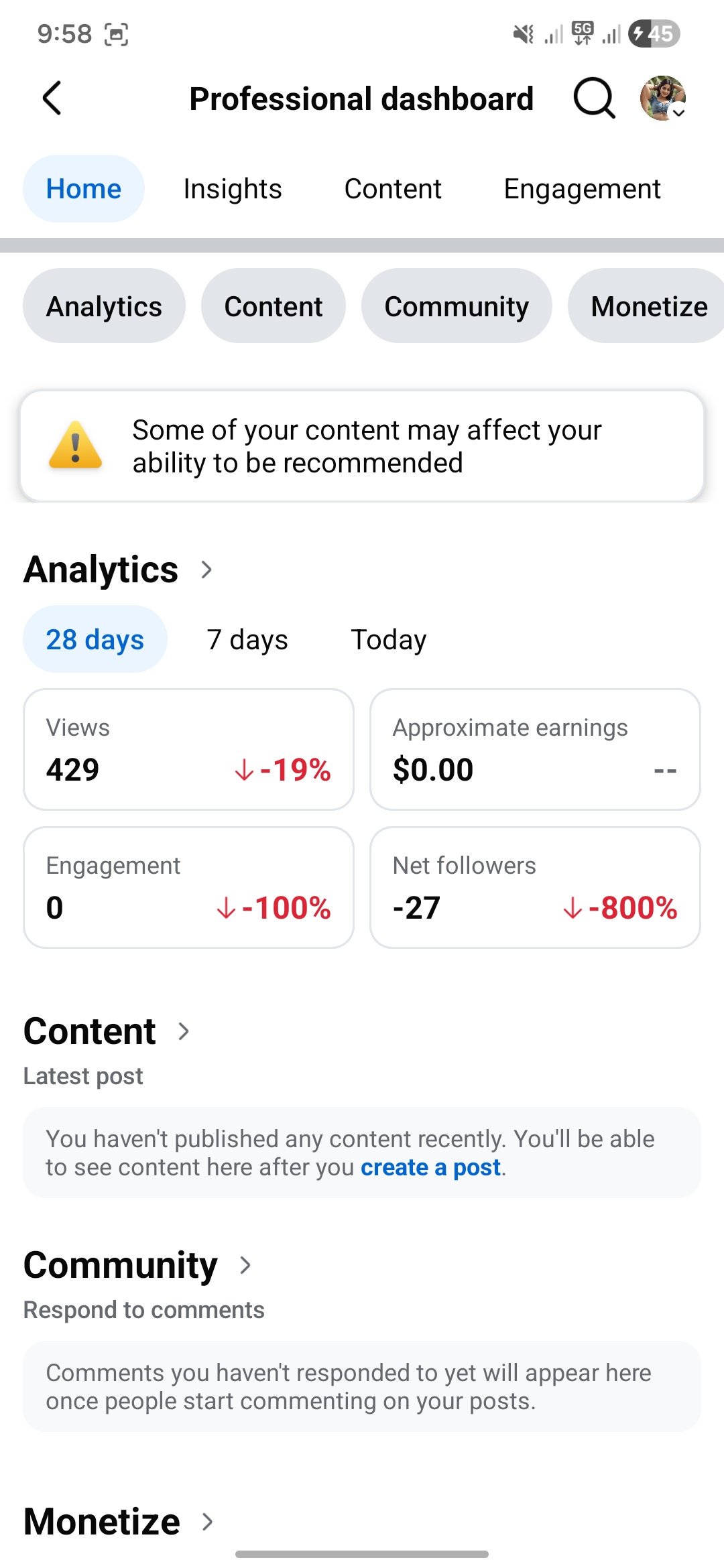The width and height of the screenshot is (724, 1568).
Task: Expand the Content section chevron
Action: tap(184, 1031)
